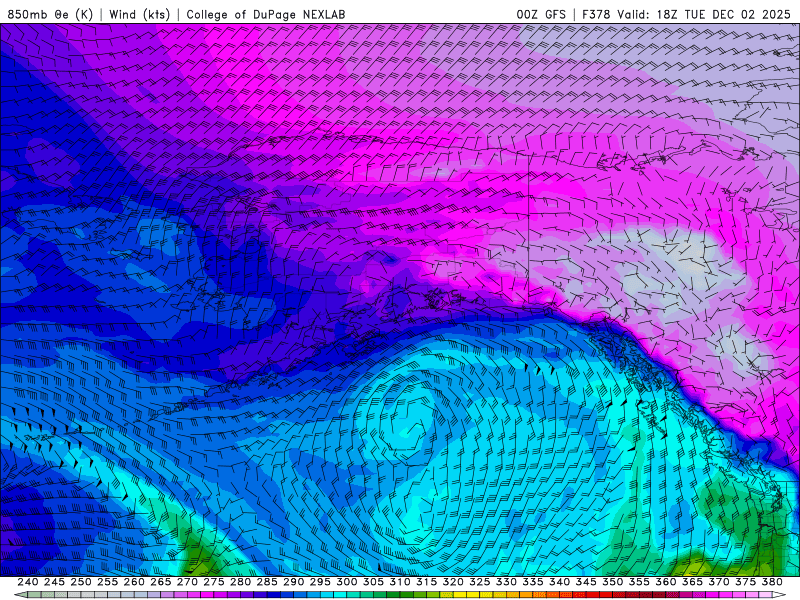Click the 245 value on the color scale
Image resolution: width=800 pixels, height=600 pixels.
pos(54,582)
